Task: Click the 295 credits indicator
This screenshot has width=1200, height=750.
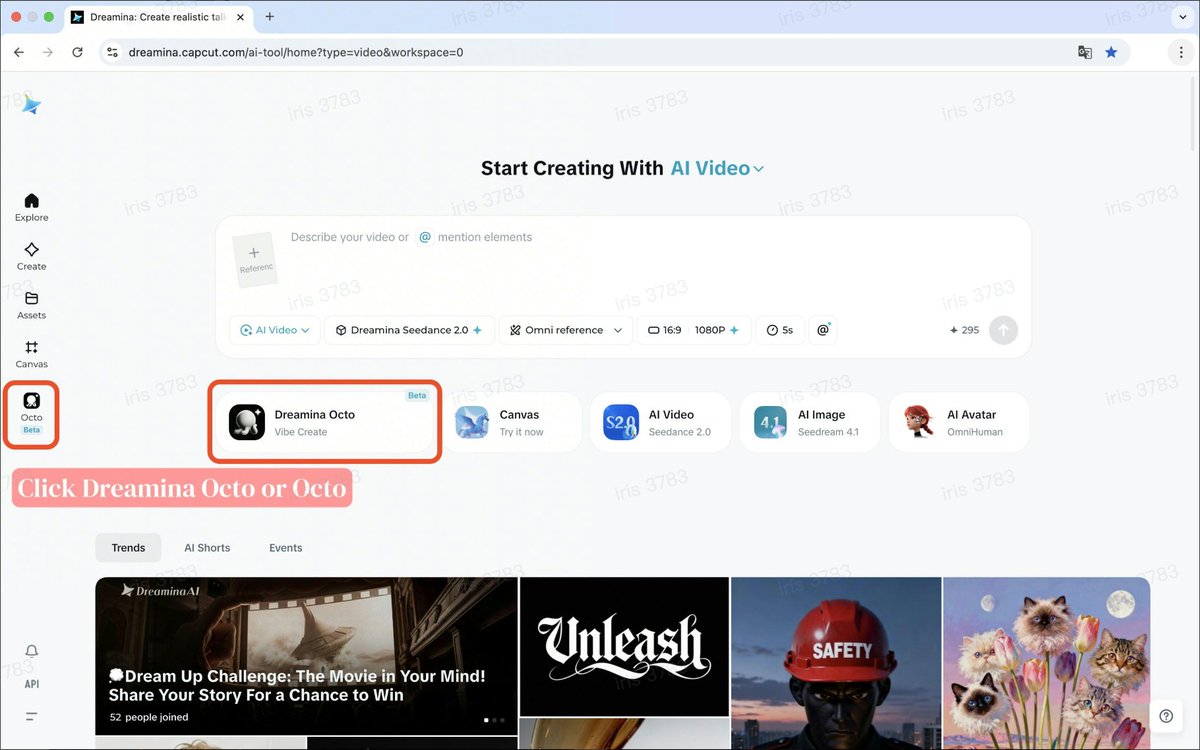Action: pos(964,330)
